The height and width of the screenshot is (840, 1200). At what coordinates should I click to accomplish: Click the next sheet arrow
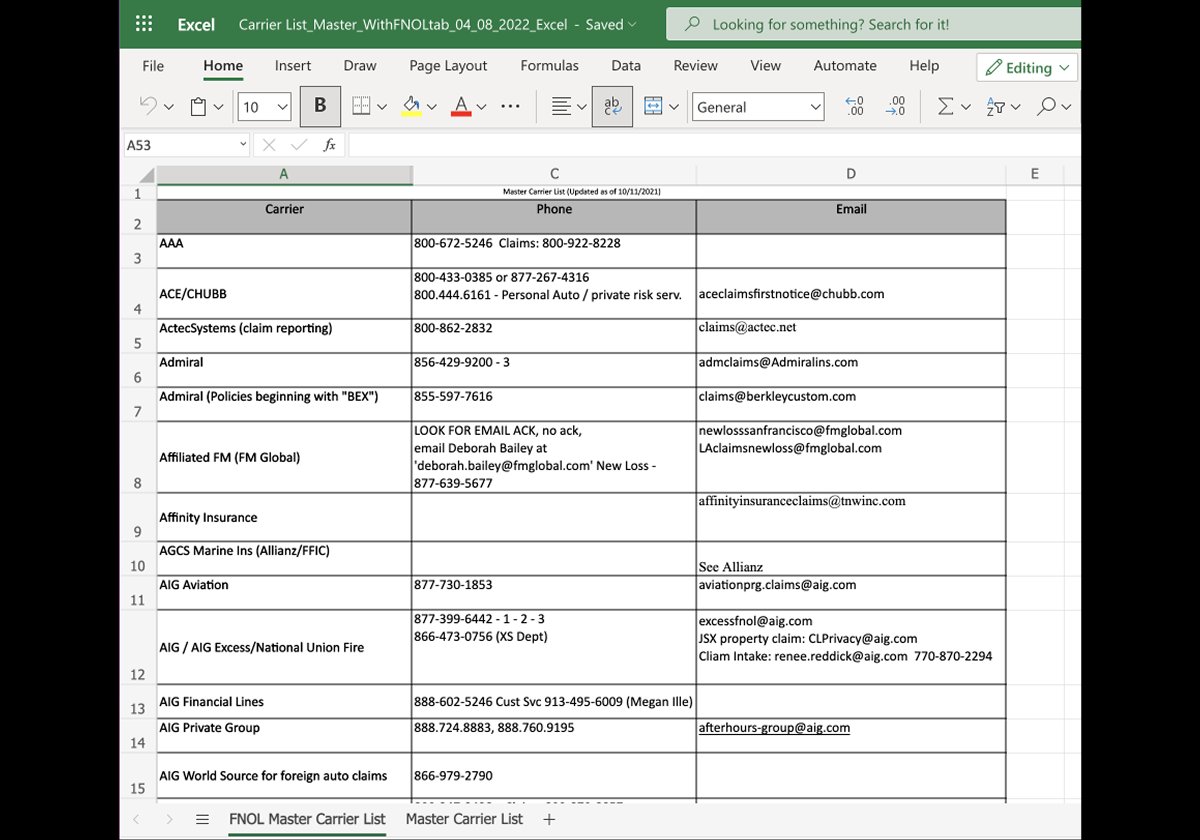tap(169, 819)
